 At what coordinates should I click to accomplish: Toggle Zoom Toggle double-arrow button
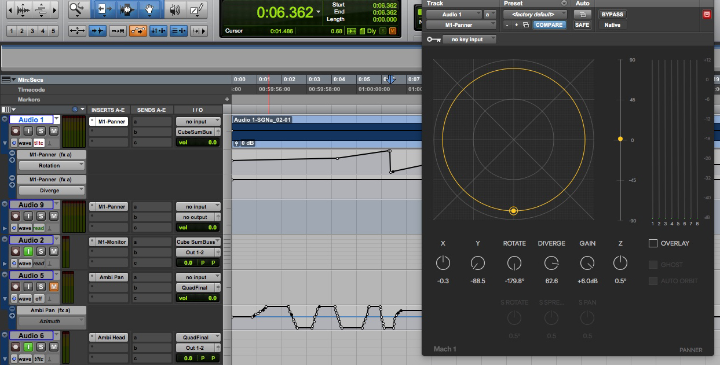77,31
